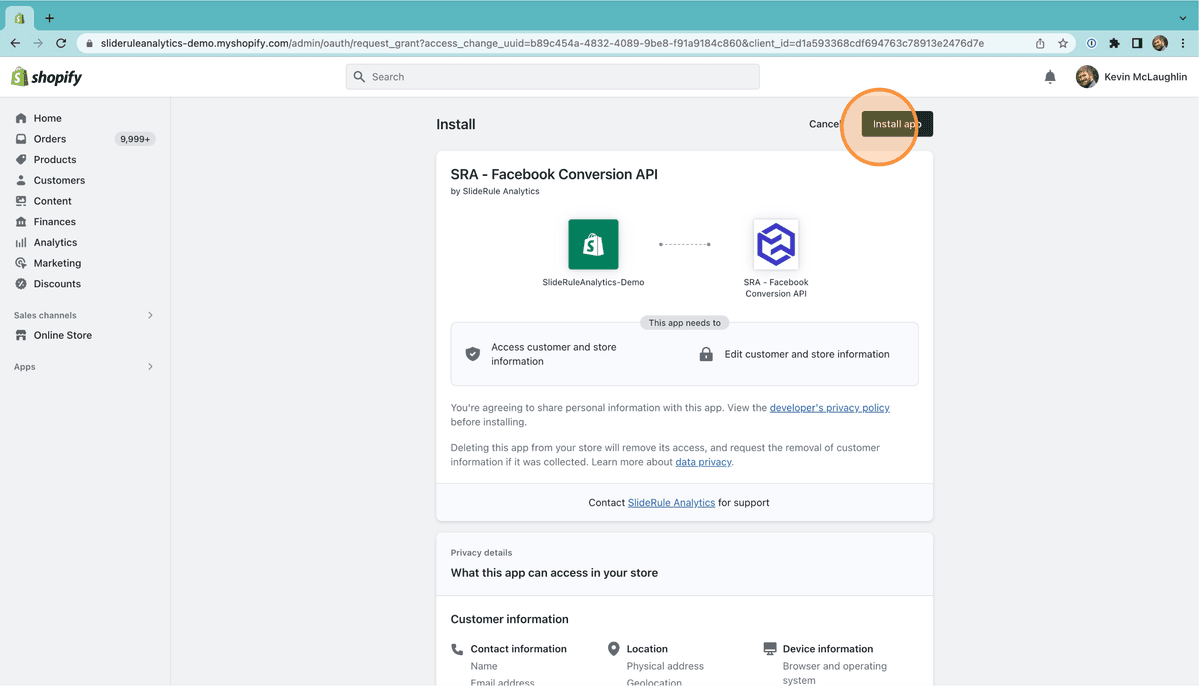This screenshot has height=687, width=1200.
Task: Bookmark this page with the star icon
Action: 1063,43
